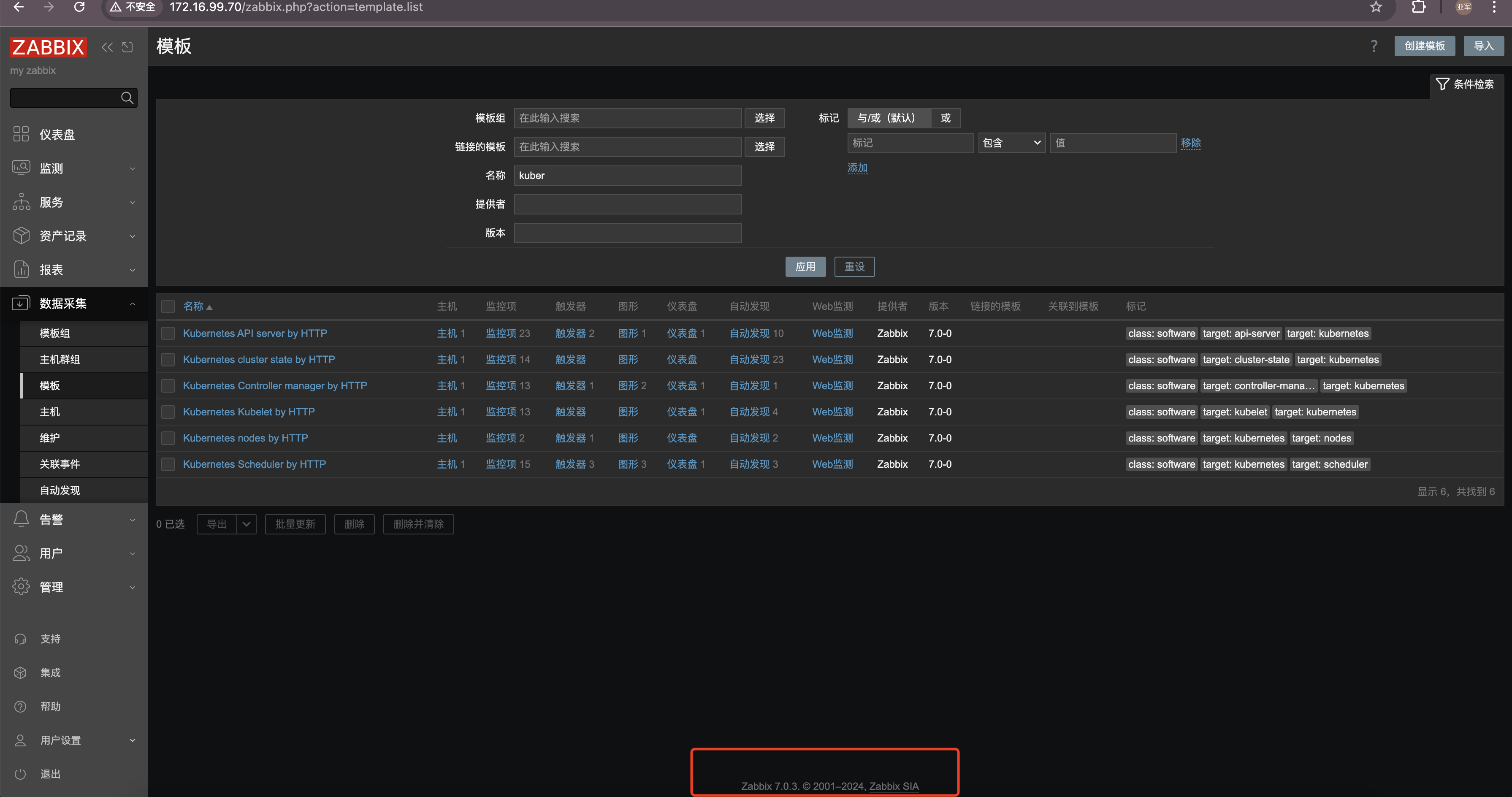Select the 退出 logout sidebar icon
This screenshot has width=1512, height=797.
click(x=21, y=773)
